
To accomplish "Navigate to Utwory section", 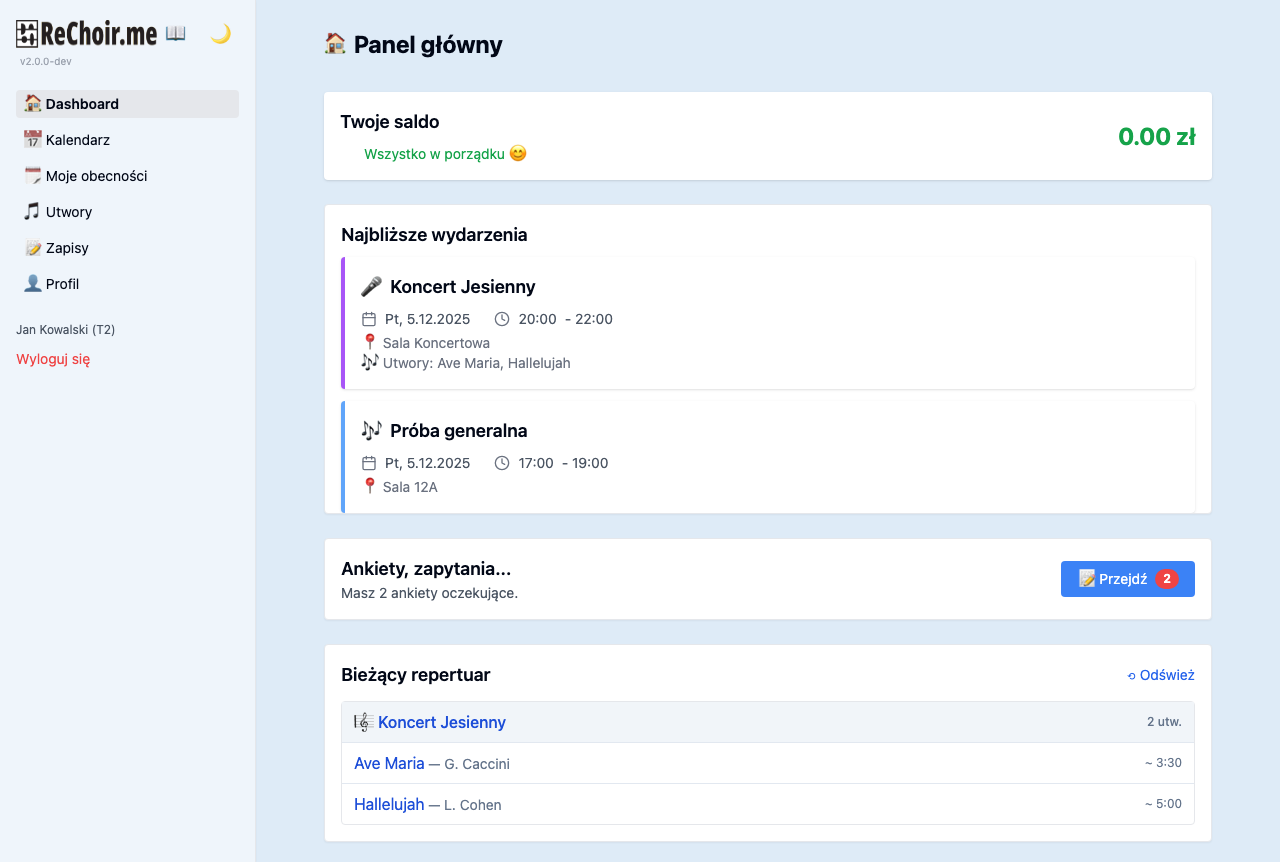I will pyautogui.click(x=68, y=212).
